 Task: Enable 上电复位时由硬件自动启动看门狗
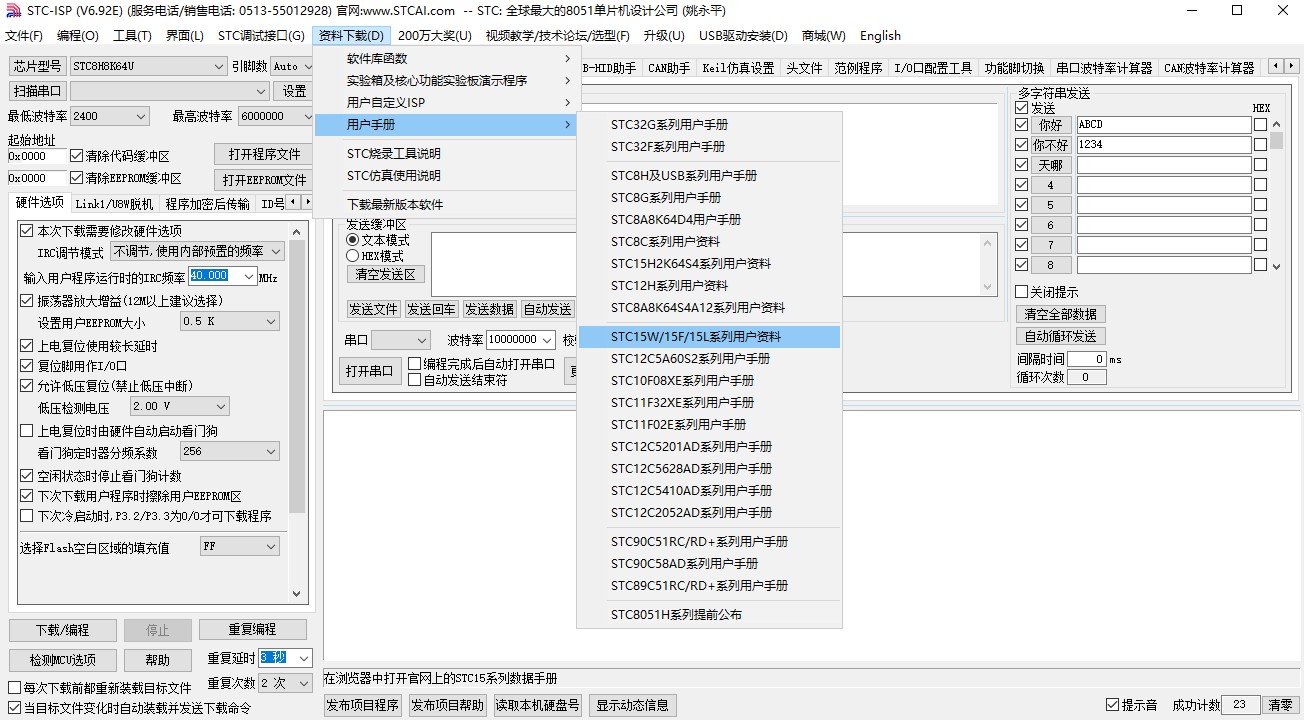pos(27,431)
